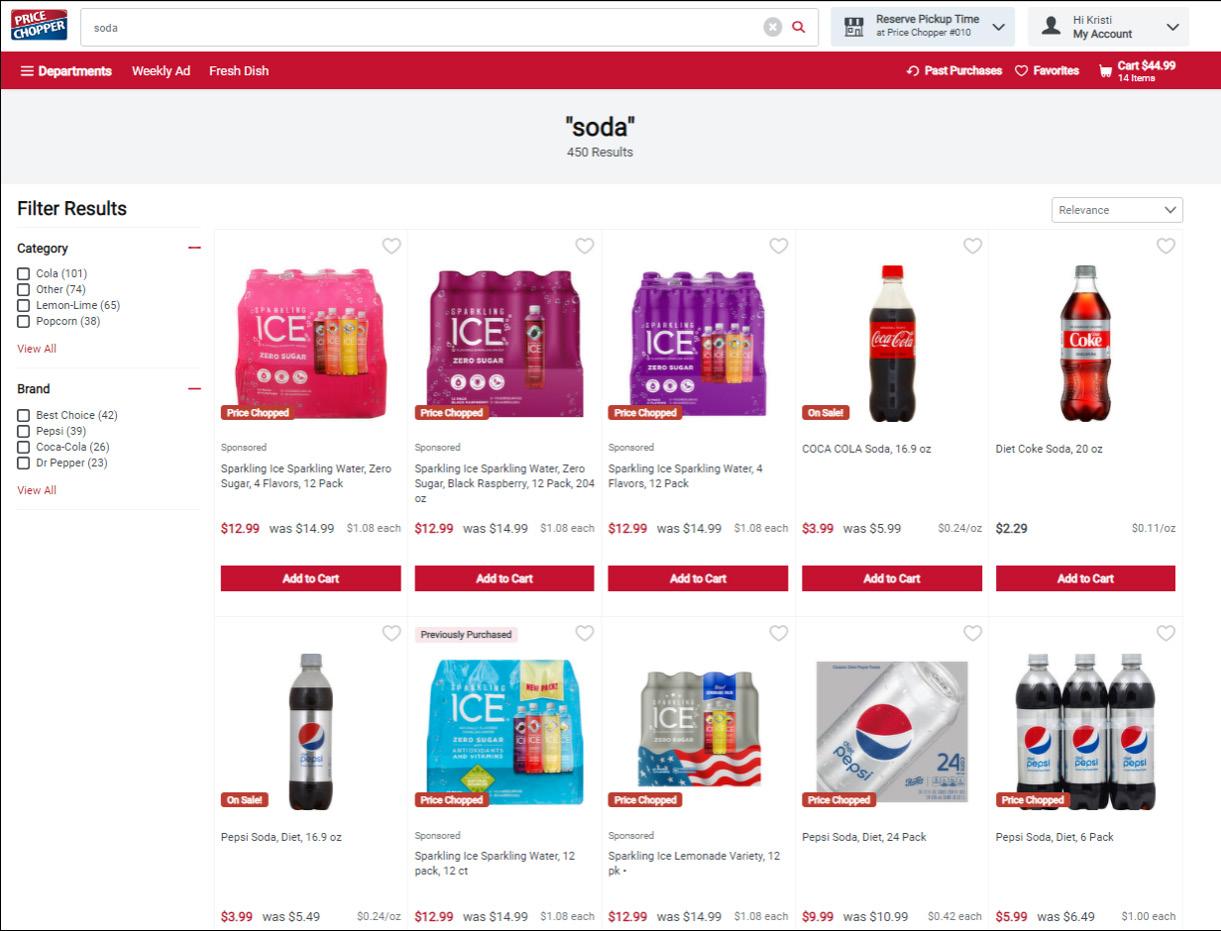This screenshot has height=931, width=1221.
Task: Tick the Coca-Cola brand checkbox
Action: pyautogui.click(x=23, y=447)
